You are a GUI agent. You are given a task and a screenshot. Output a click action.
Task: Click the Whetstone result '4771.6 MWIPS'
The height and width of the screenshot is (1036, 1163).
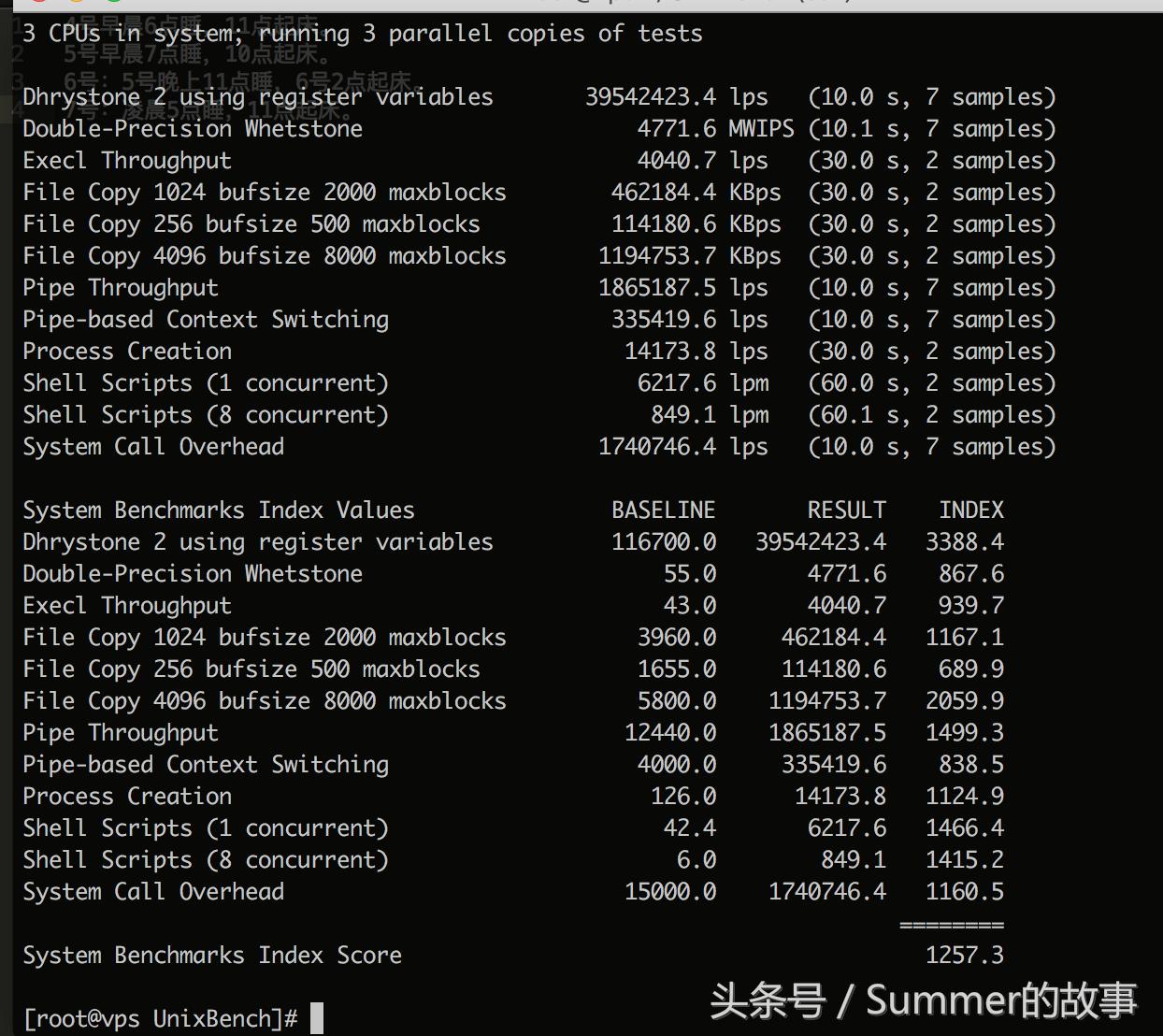click(715, 128)
